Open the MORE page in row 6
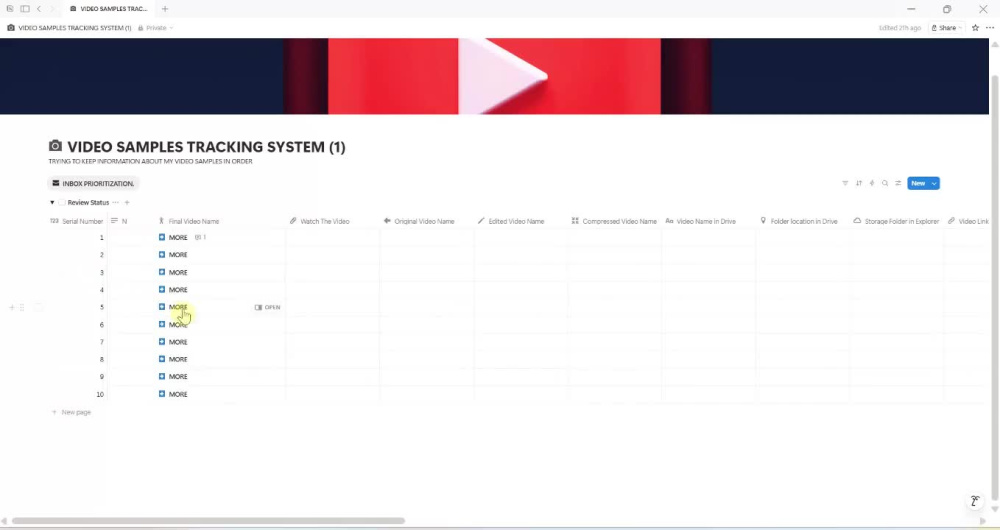This screenshot has height=530, width=1000. tap(178, 325)
